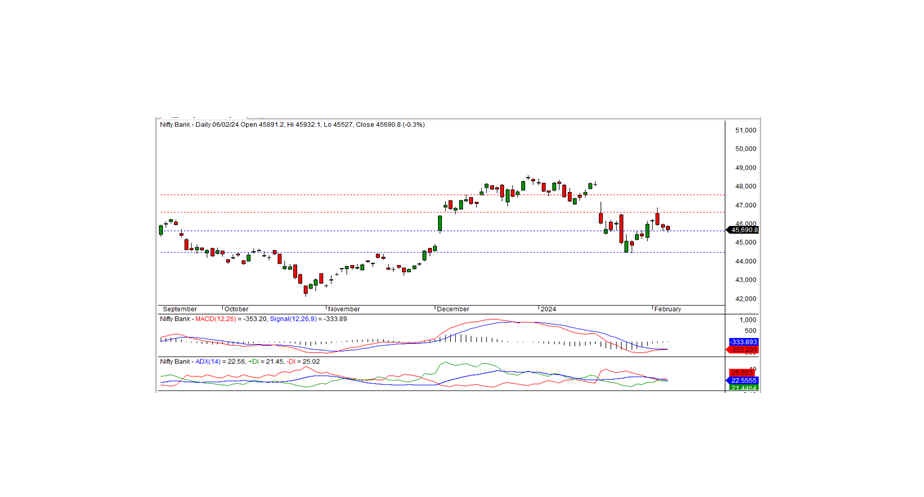Click the 50,000 price axis label
Screen dimensions: 924x497
(745, 149)
